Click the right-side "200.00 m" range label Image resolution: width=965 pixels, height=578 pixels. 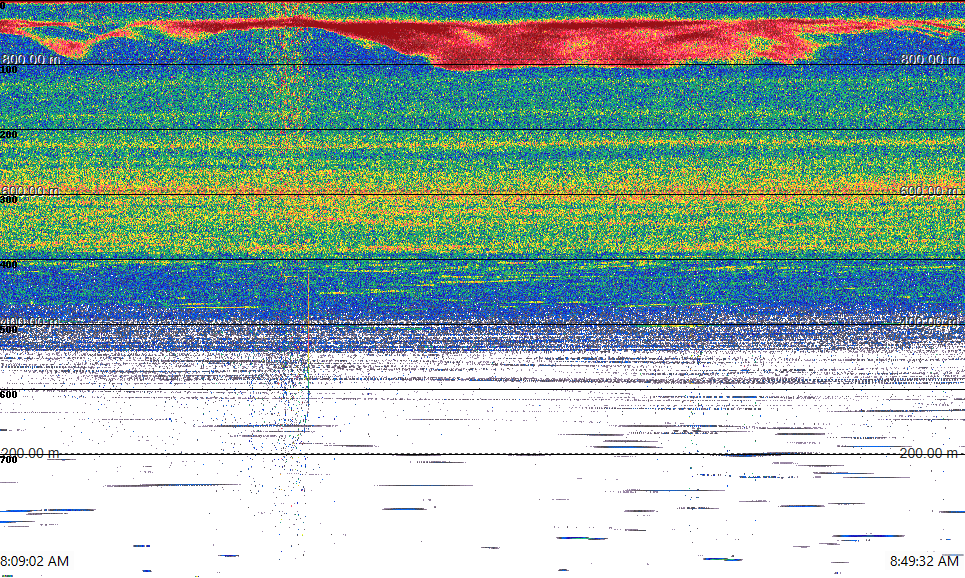pyautogui.click(x=929, y=453)
